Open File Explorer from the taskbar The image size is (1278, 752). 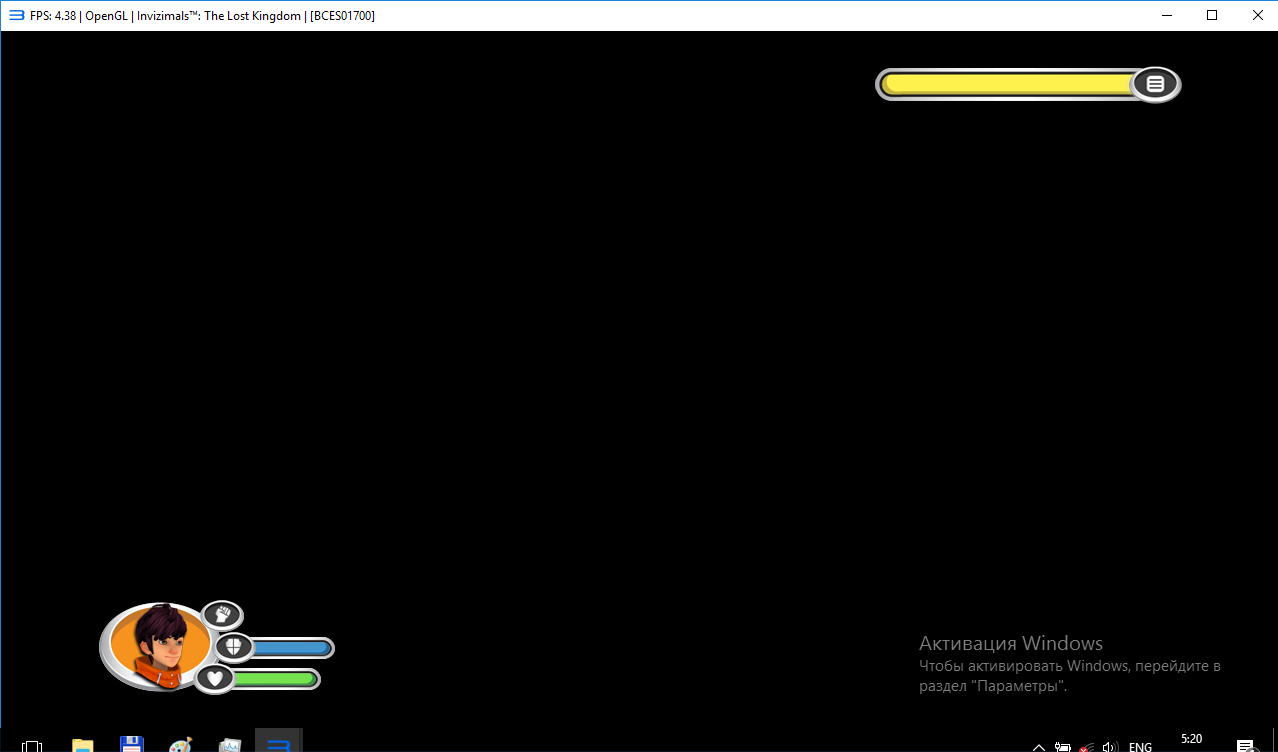click(x=82, y=745)
